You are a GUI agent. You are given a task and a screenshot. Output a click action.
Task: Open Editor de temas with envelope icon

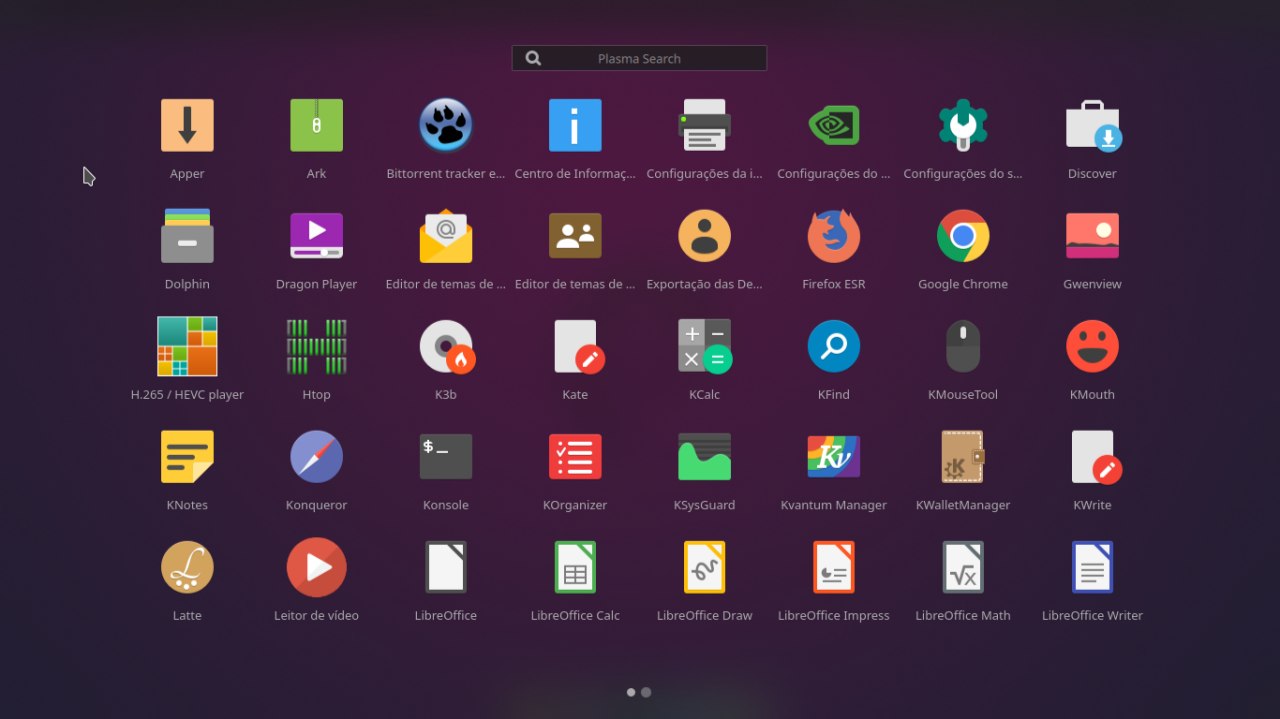click(x=446, y=236)
